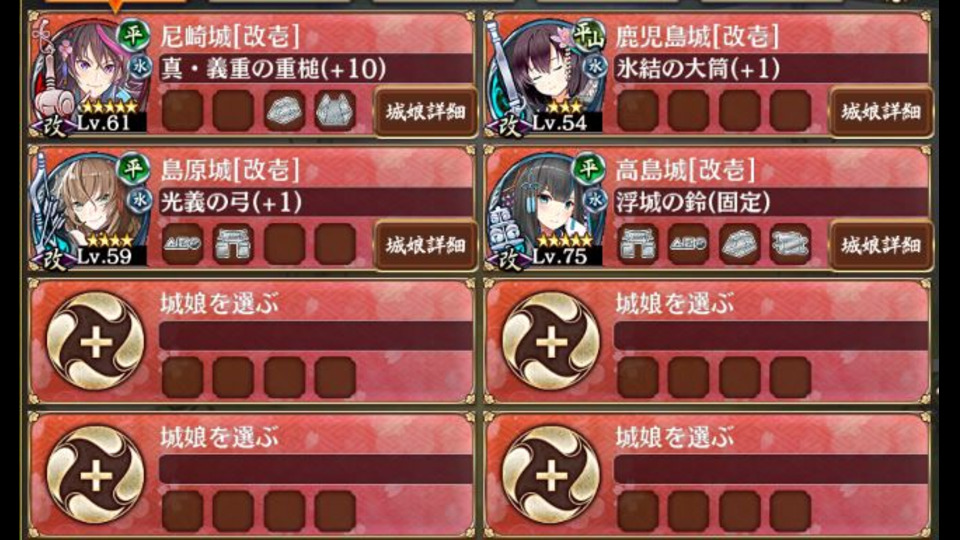Open 城娘詳細 for 尼崎城[改壱]
This screenshot has height=540, width=960.
point(426,112)
